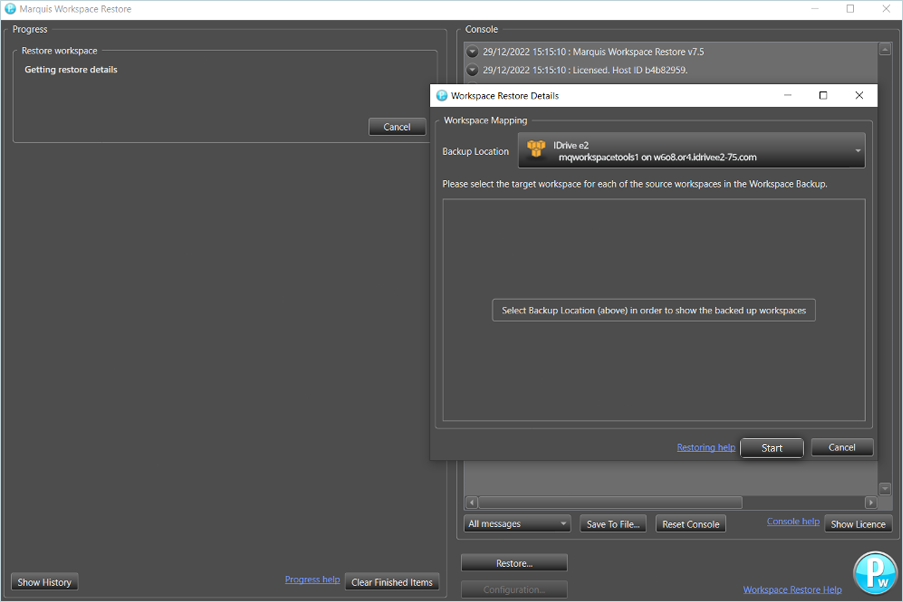Click the 'Please select the target workspace' instruction text

pos(635,184)
